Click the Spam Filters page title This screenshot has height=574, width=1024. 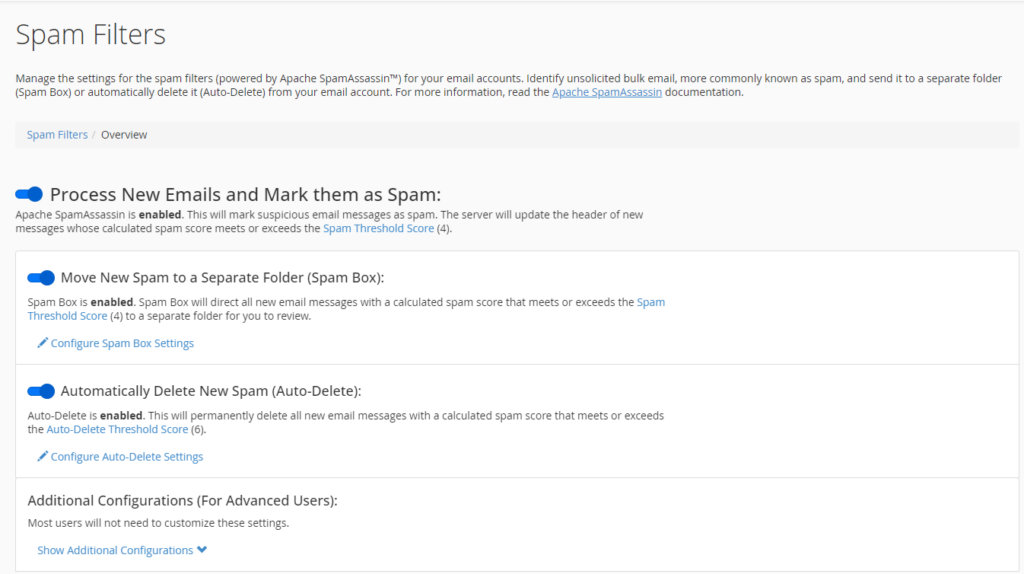pos(91,35)
